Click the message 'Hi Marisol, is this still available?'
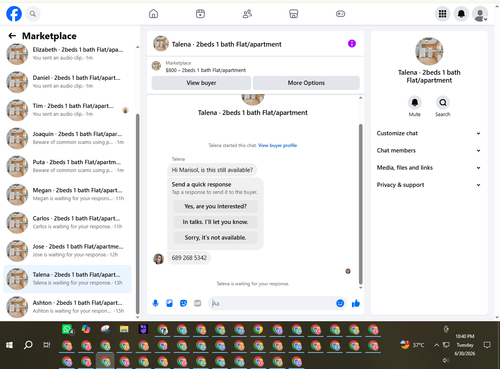This screenshot has width=500, height=369. pyautogui.click(x=212, y=170)
